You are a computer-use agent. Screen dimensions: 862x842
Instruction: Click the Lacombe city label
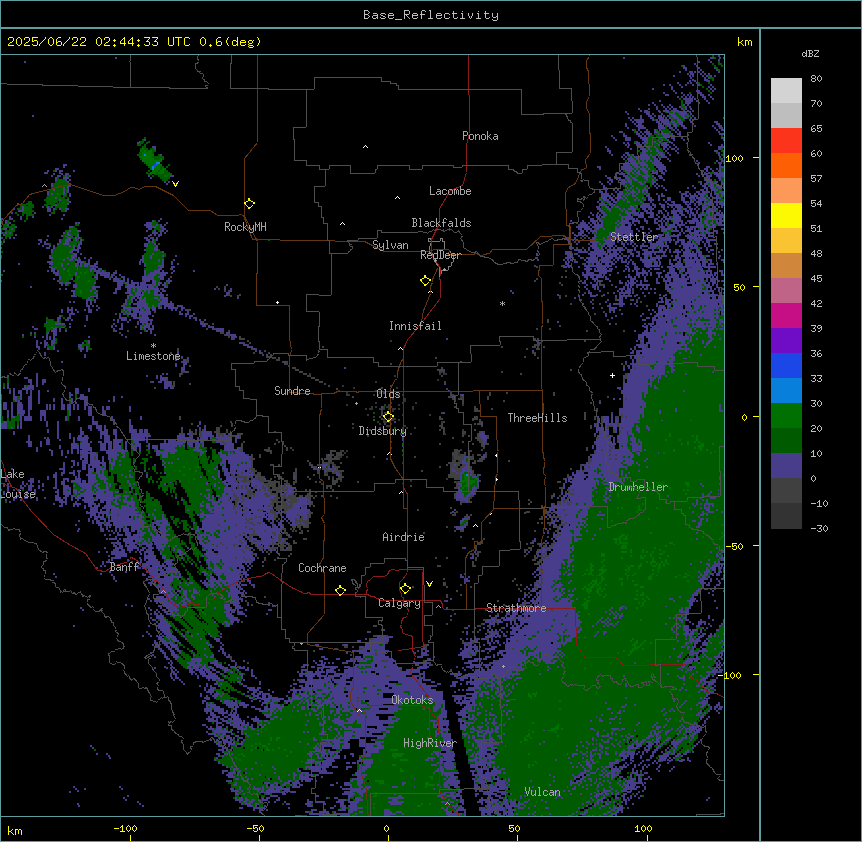click(x=450, y=191)
